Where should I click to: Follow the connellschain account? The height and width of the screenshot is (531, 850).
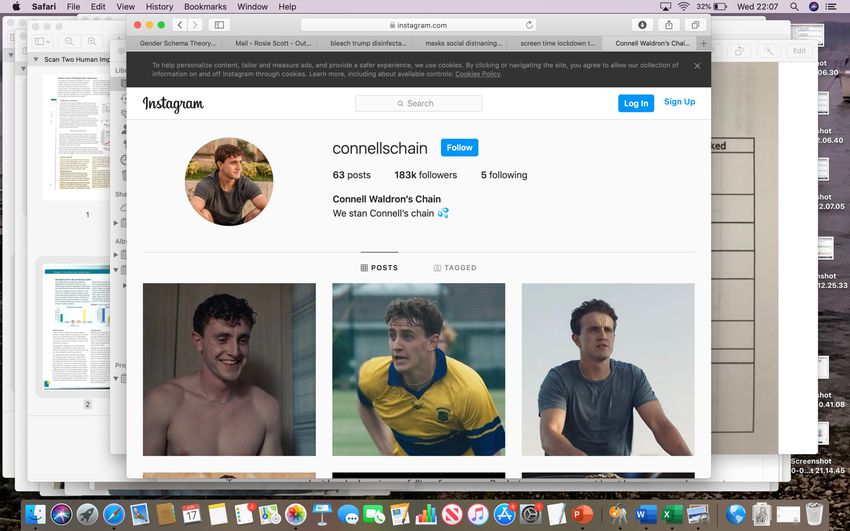pyautogui.click(x=459, y=147)
